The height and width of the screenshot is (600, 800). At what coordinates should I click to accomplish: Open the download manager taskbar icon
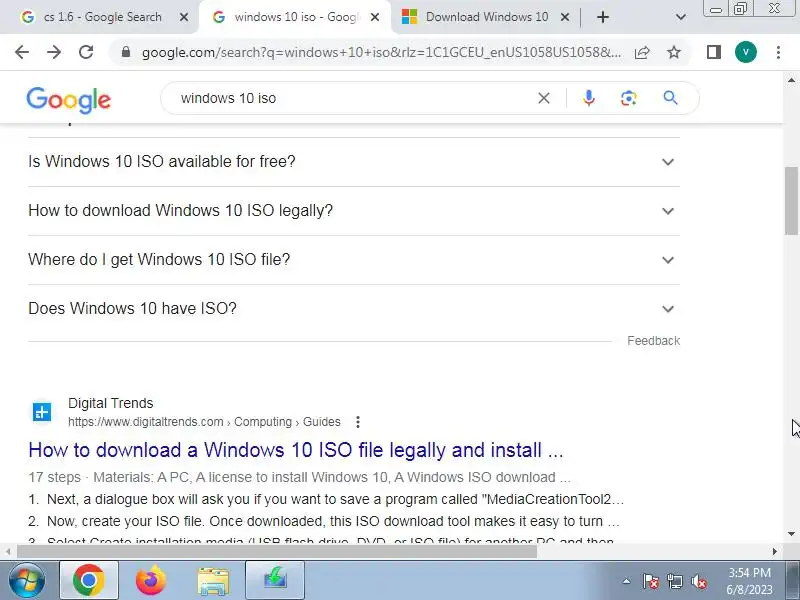point(275,580)
